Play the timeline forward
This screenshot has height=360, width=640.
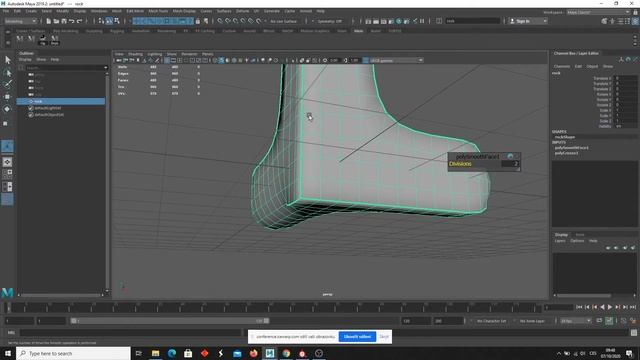pyautogui.click(x=610, y=307)
